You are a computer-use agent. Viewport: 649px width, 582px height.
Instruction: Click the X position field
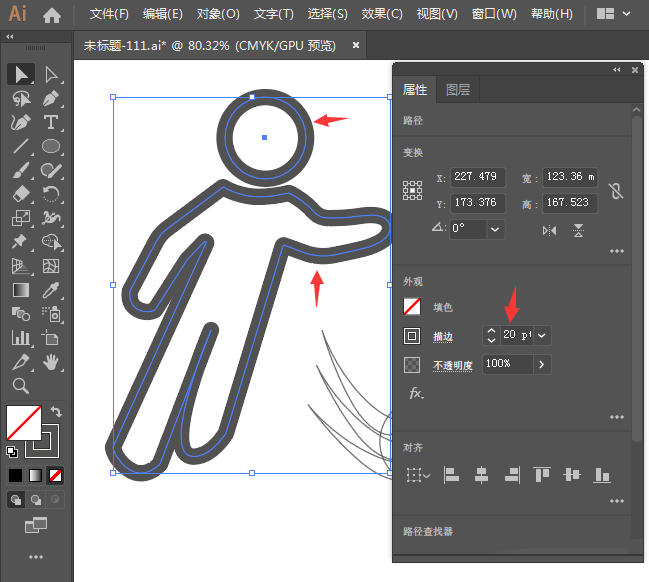coord(478,177)
